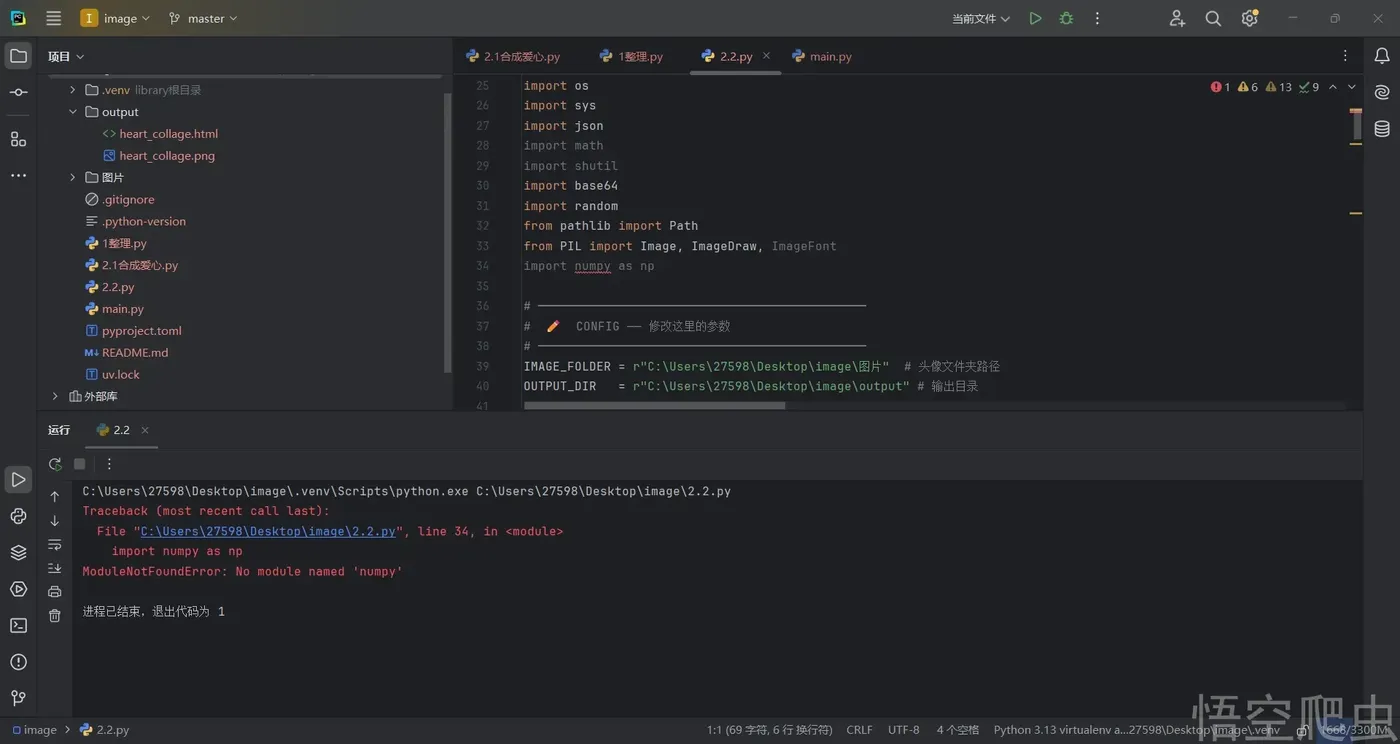This screenshot has height=744, width=1400.
Task: Open the Code With Me user icon
Action: [x=1177, y=18]
